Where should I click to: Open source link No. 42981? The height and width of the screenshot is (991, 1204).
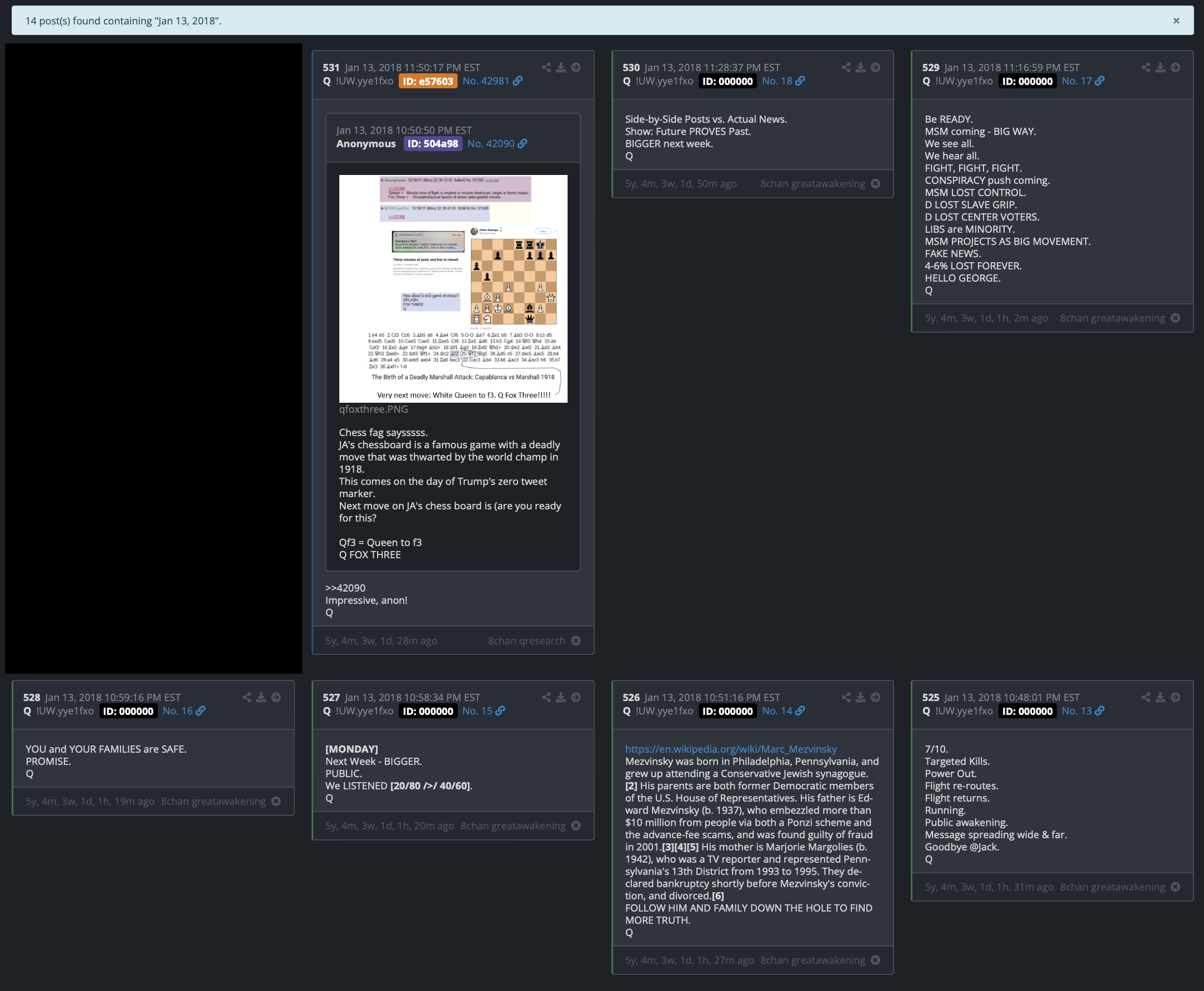pos(492,81)
